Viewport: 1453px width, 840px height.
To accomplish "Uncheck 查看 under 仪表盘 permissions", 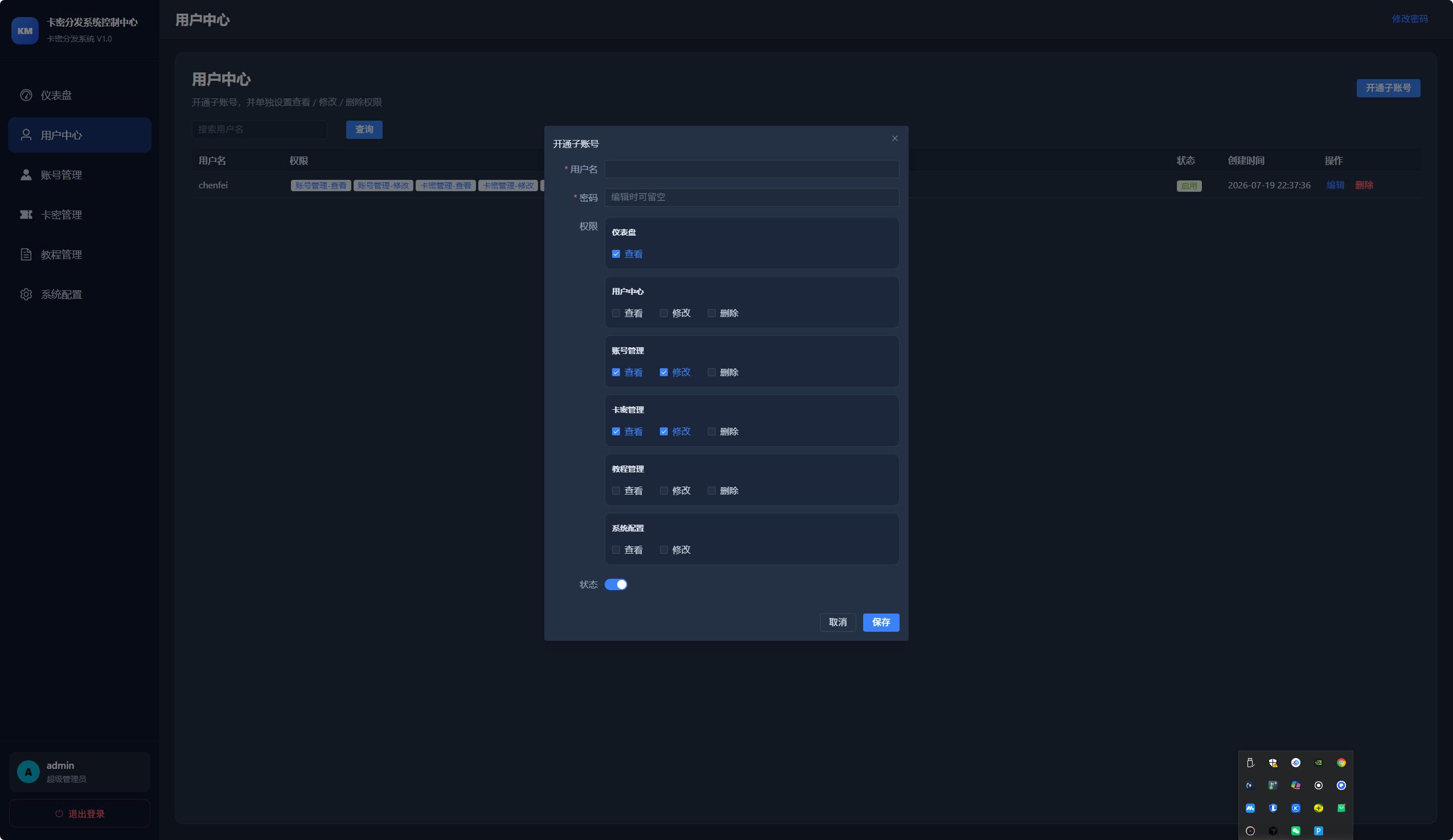I will click(x=616, y=254).
